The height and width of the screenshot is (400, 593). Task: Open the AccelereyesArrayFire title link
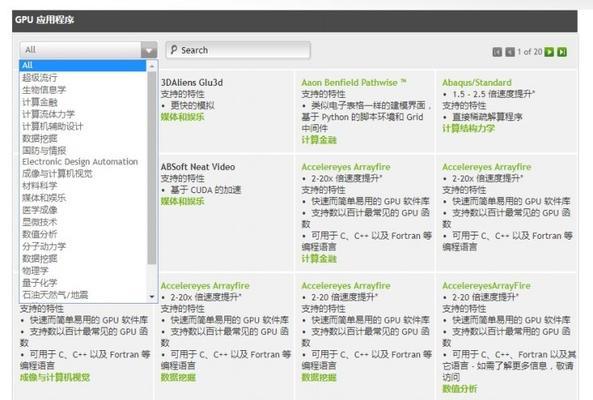click(x=486, y=285)
